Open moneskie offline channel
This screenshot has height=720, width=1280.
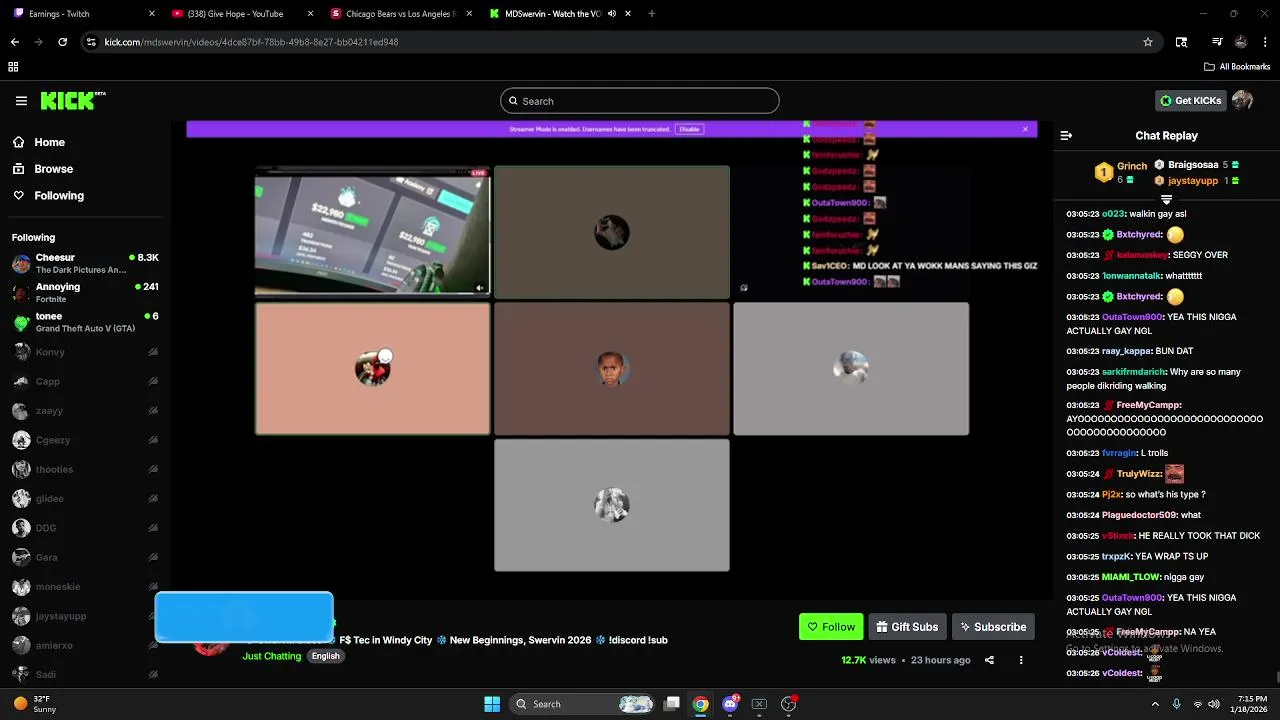[85, 587]
